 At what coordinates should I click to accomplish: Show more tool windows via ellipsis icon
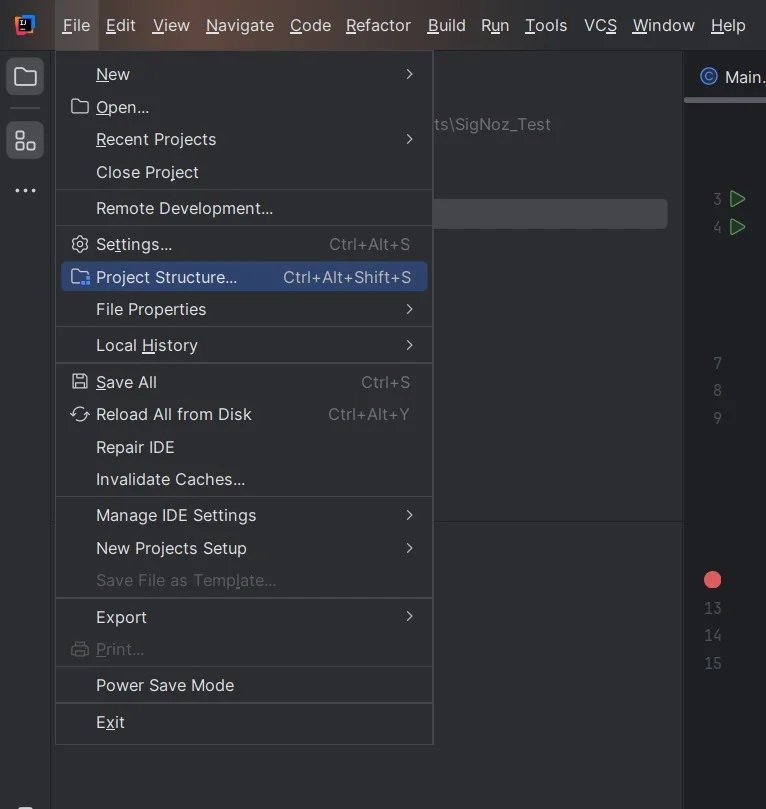point(25,190)
